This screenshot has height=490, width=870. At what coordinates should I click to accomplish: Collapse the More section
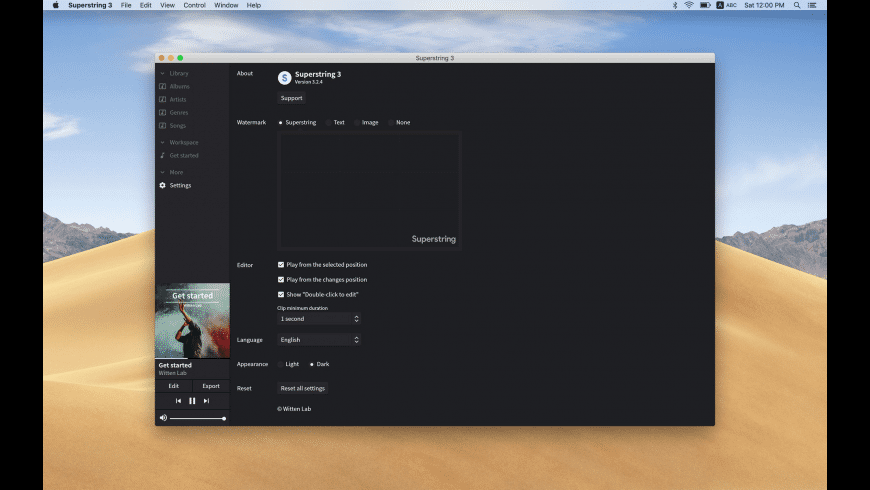click(x=163, y=173)
